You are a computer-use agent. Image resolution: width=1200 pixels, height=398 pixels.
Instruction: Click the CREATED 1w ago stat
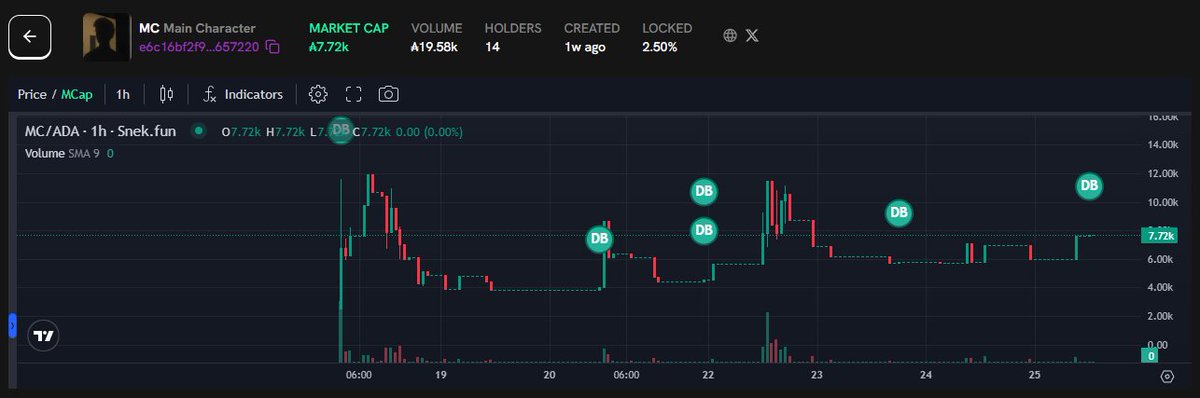592,37
